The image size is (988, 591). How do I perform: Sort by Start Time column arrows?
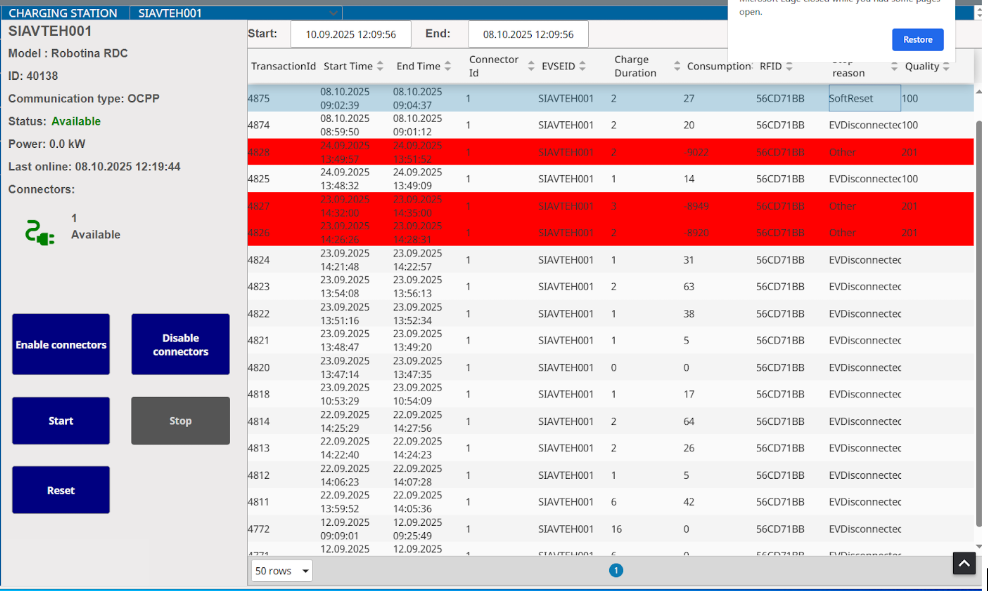point(381,66)
